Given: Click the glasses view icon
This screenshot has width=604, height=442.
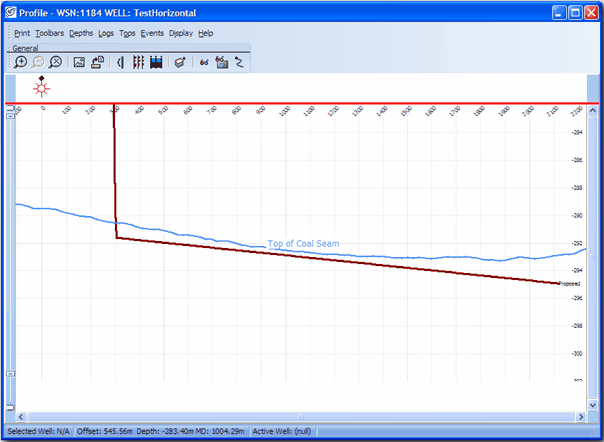Looking at the screenshot, I should [203, 62].
